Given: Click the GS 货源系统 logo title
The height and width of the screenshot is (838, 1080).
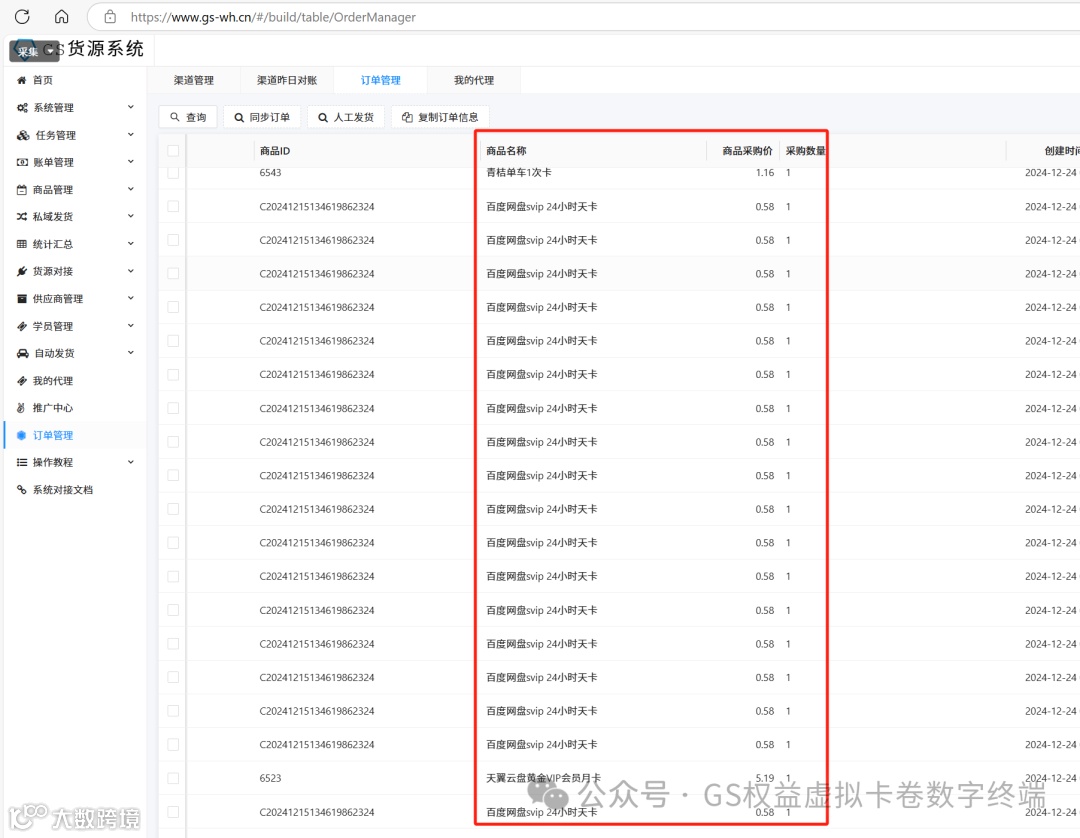Looking at the screenshot, I should [92, 48].
